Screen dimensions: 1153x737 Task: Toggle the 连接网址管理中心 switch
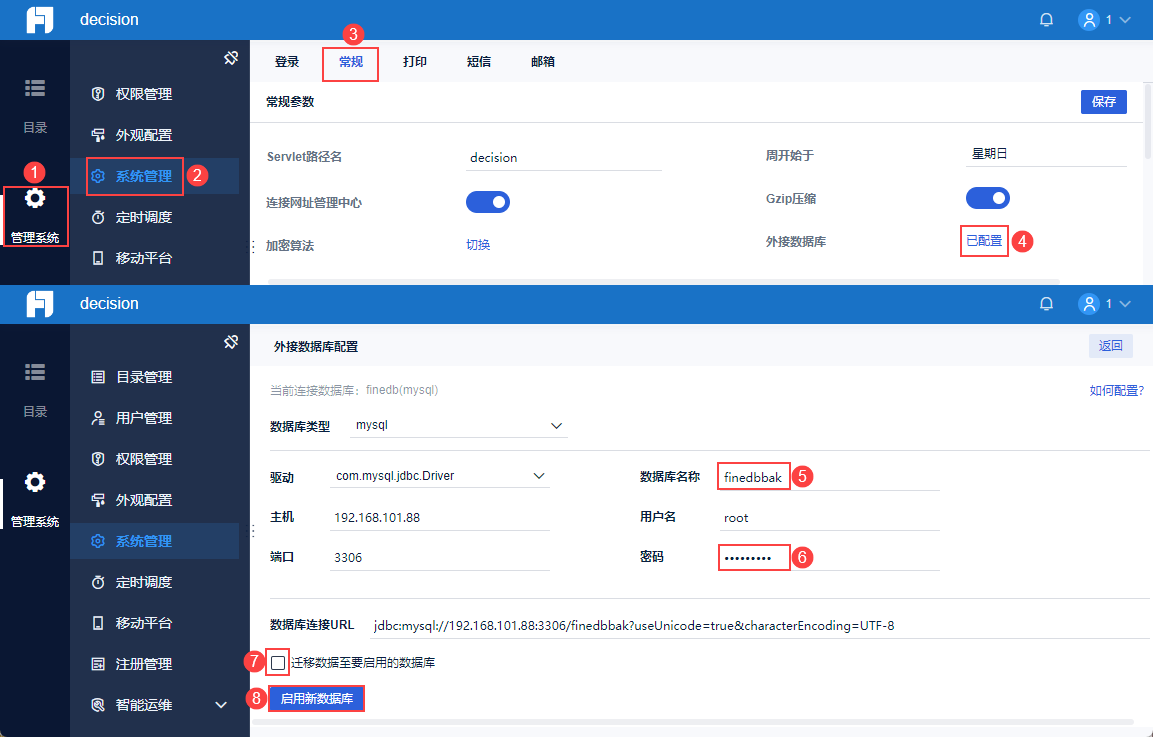click(x=488, y=202)
